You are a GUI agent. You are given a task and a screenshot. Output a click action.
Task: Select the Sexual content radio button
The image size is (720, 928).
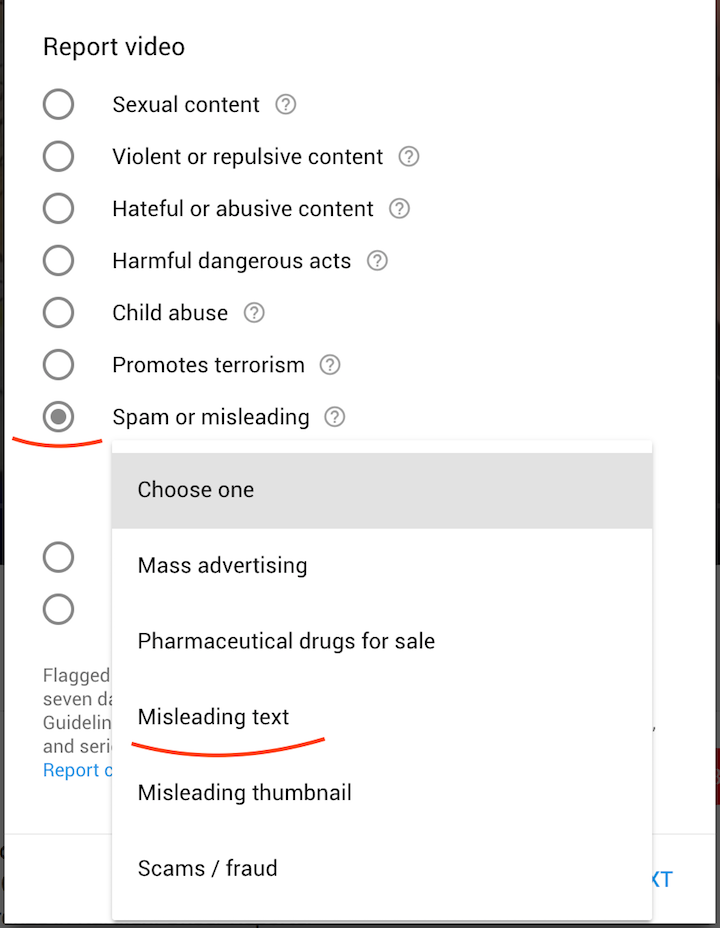59,104
